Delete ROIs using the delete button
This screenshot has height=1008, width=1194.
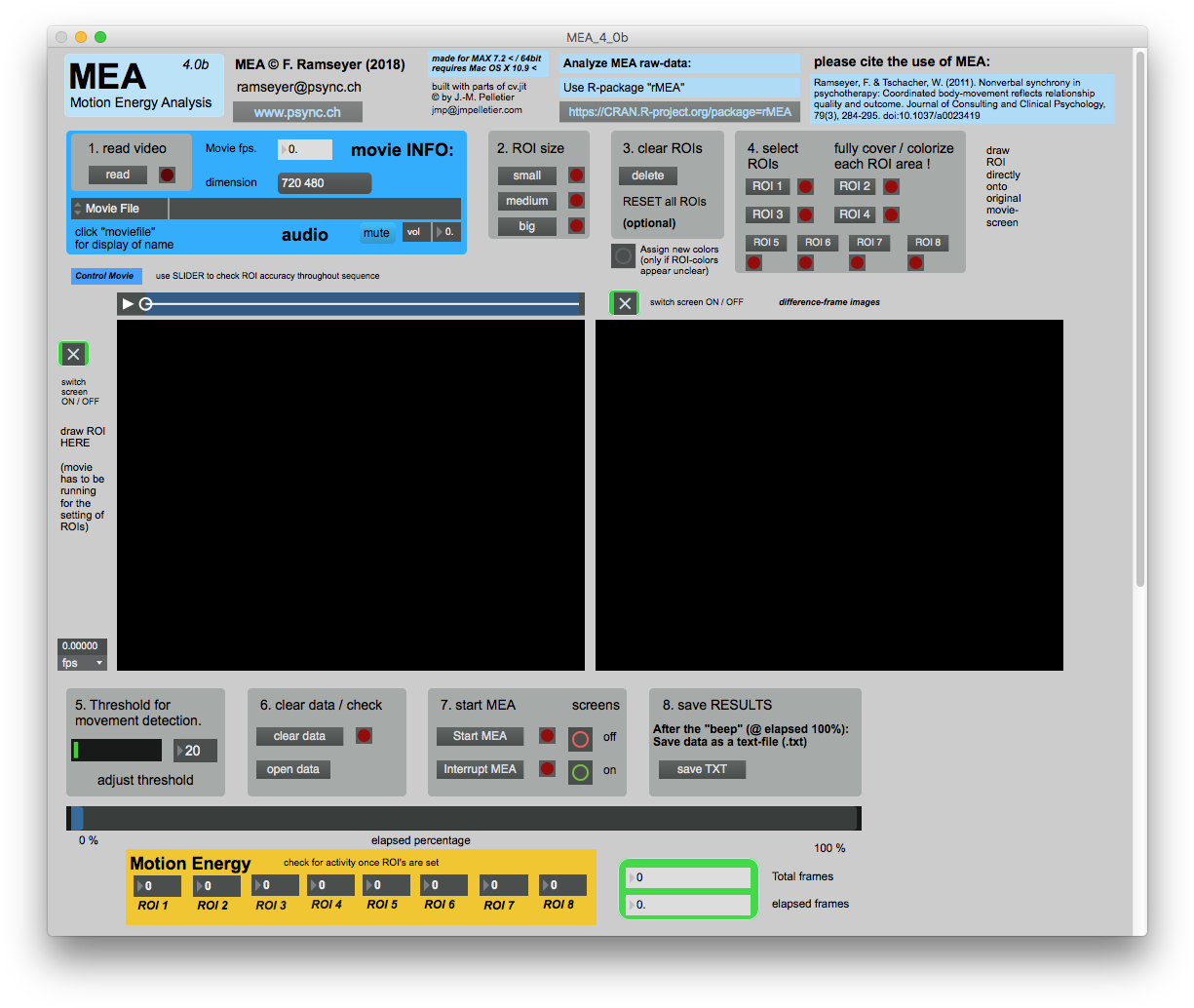646,175
